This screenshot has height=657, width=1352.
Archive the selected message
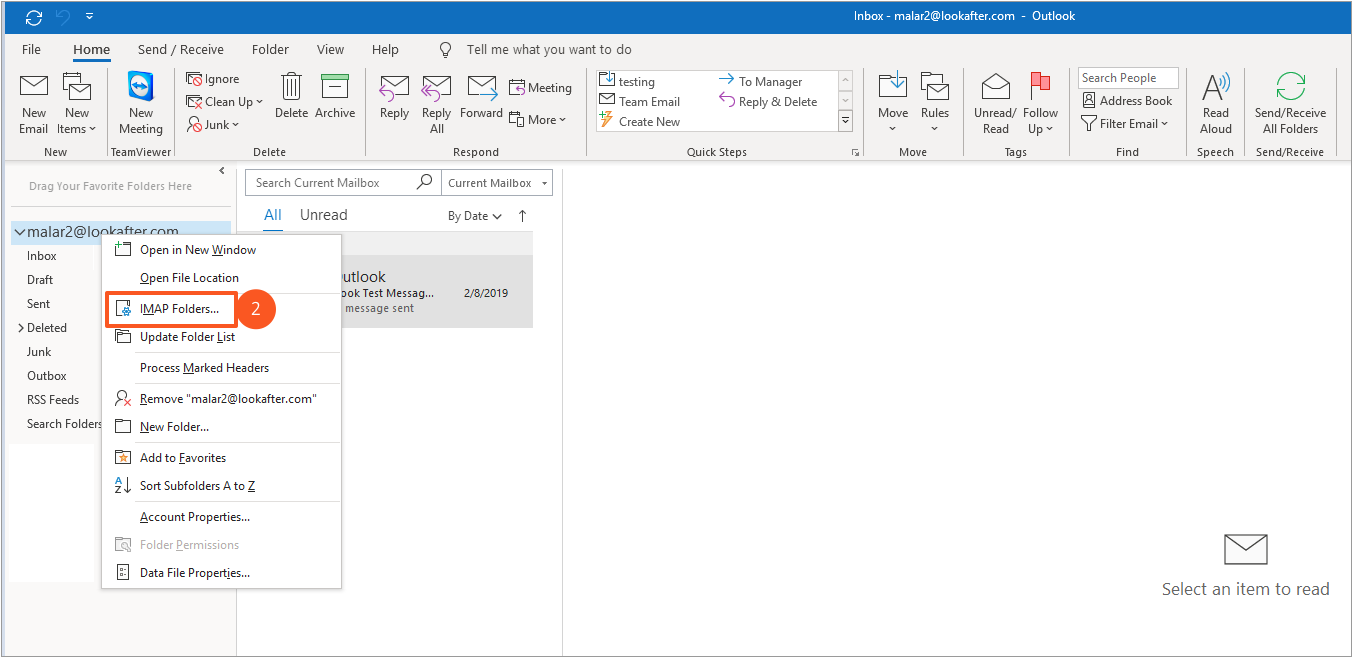335,96
